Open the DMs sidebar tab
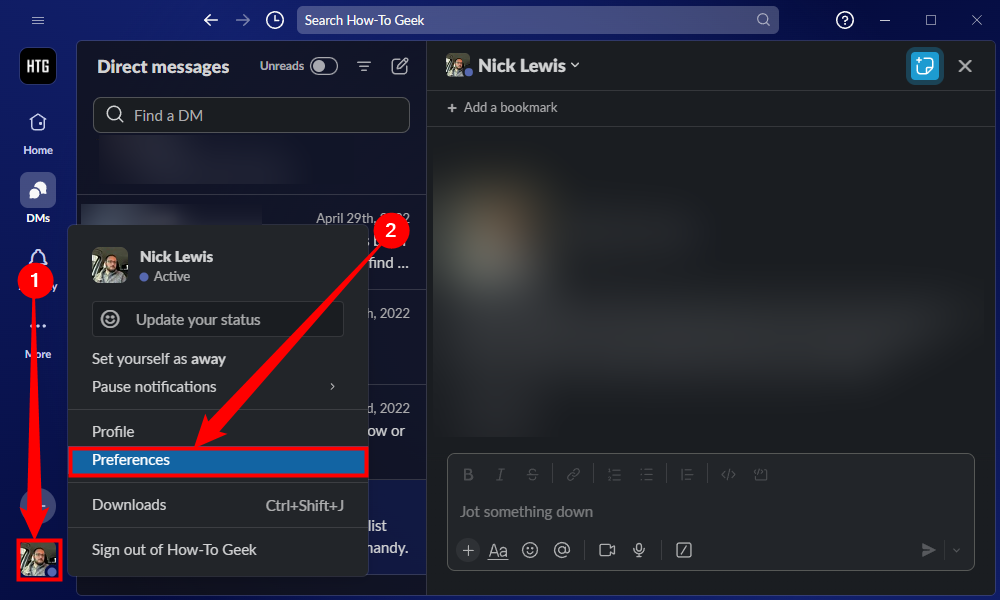This screenshot has height=600, width=1000. (x=38, y=198)
